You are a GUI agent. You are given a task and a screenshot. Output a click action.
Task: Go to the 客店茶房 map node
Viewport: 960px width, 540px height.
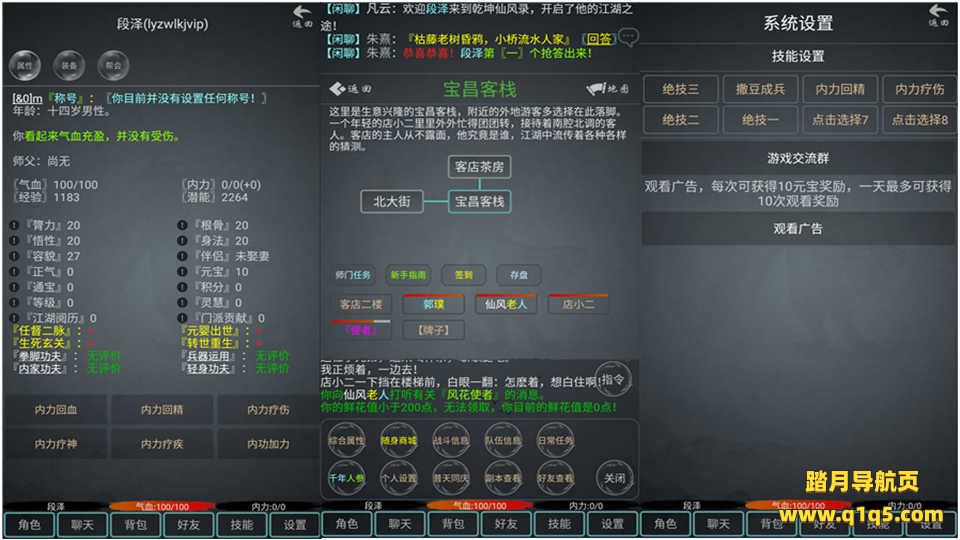click(480, 167)
